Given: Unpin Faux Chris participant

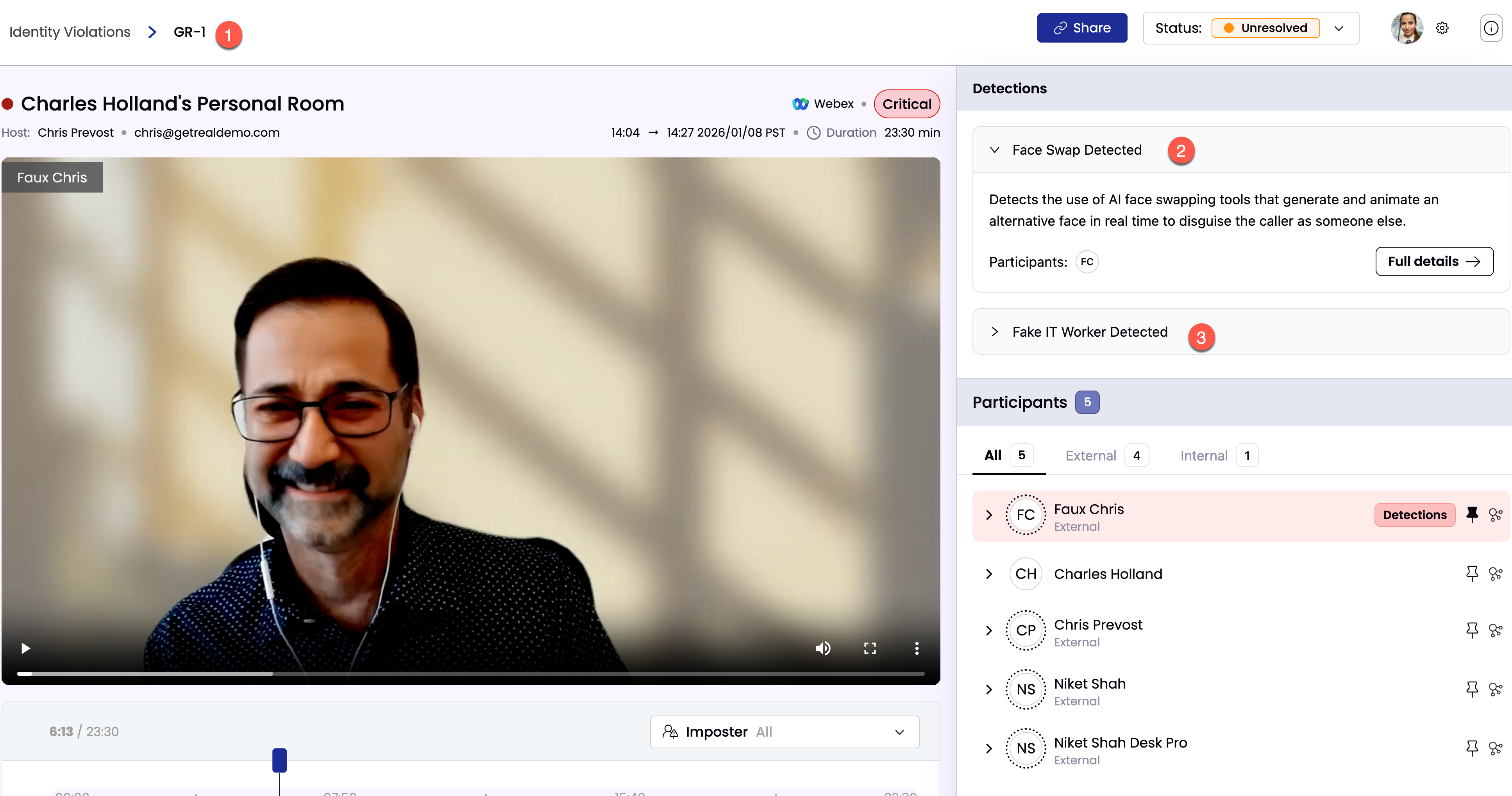Looking at the screenshot, I should point(1471,514).
